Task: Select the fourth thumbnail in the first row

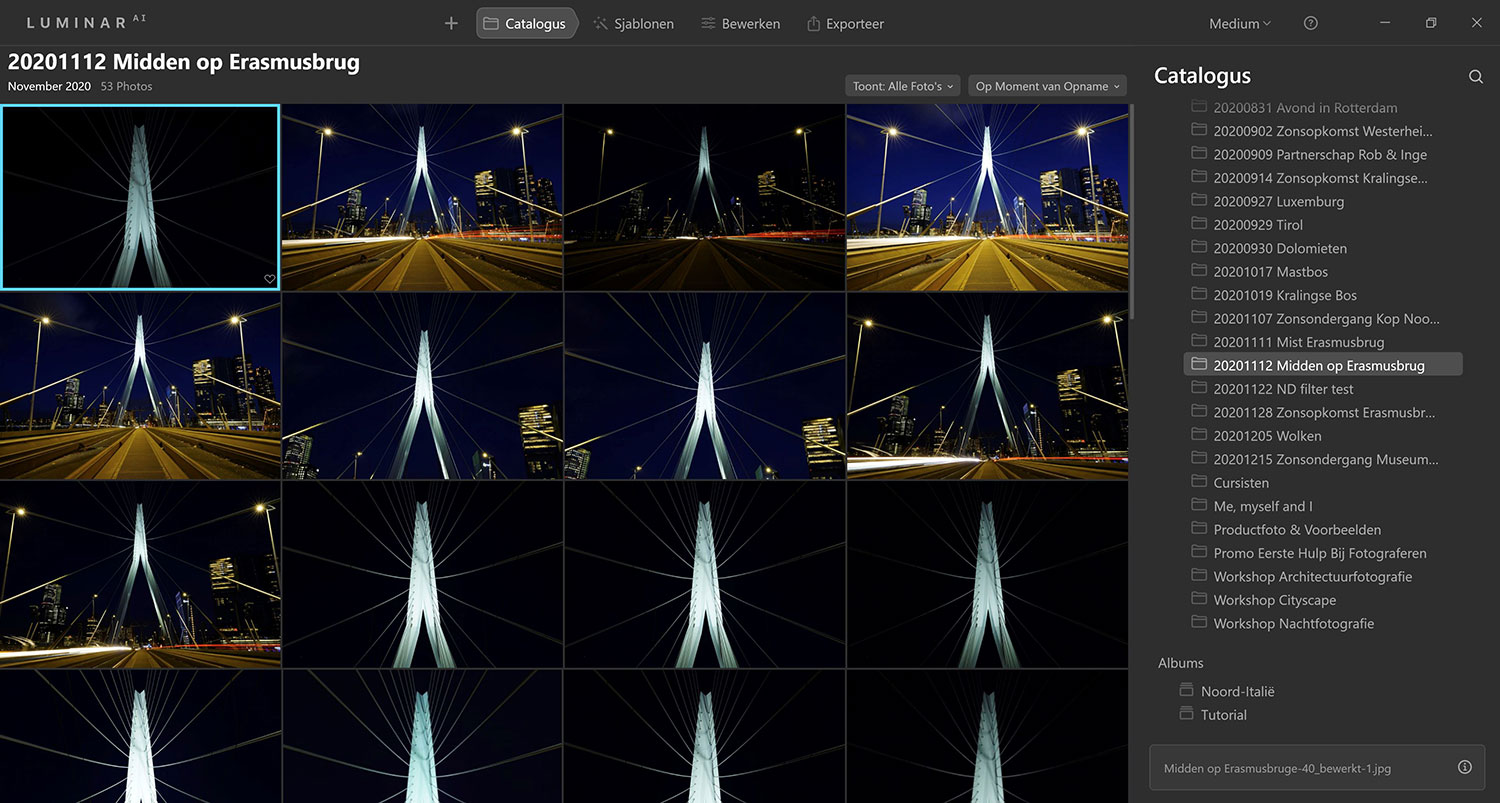Action: coord(987,197)
